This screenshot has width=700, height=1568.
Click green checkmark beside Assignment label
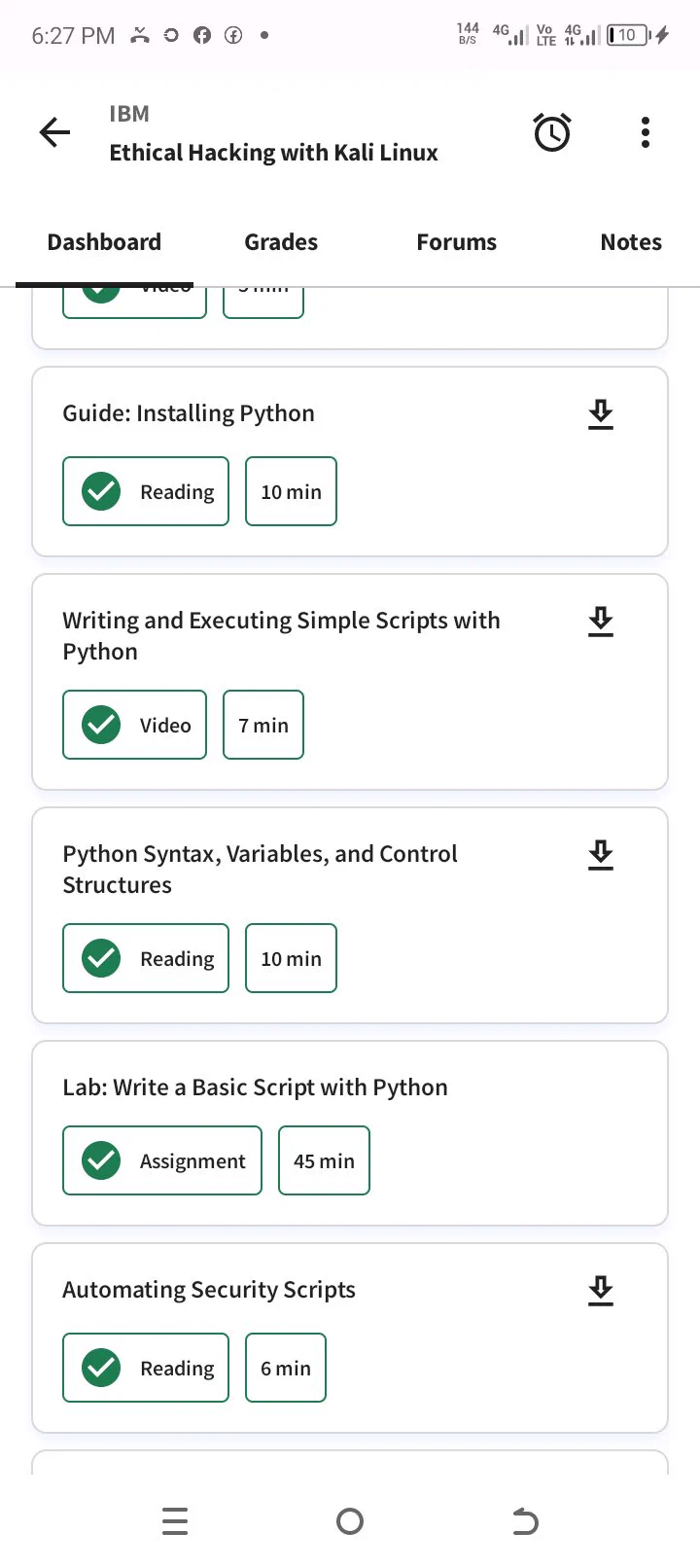101,1160
